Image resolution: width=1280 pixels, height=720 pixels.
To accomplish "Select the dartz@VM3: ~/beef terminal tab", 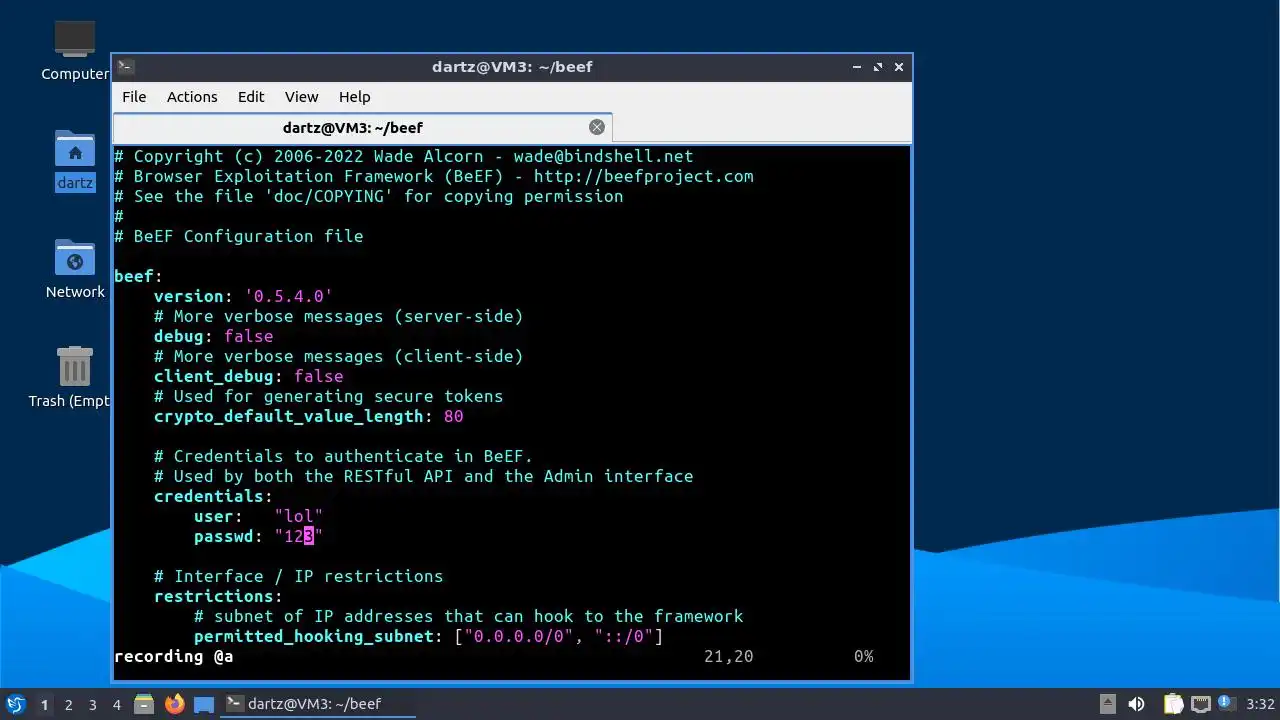I will tap(362, 128).
